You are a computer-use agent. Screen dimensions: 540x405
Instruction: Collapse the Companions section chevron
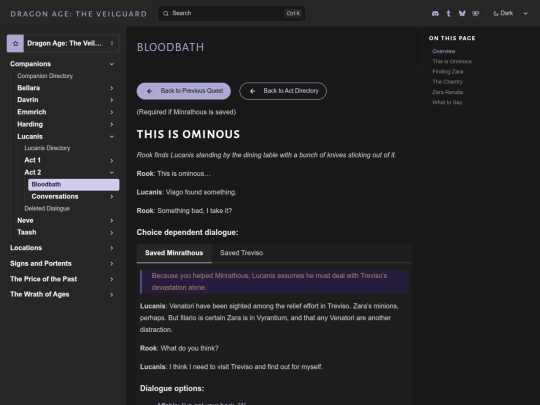click(x=112, y=64)
